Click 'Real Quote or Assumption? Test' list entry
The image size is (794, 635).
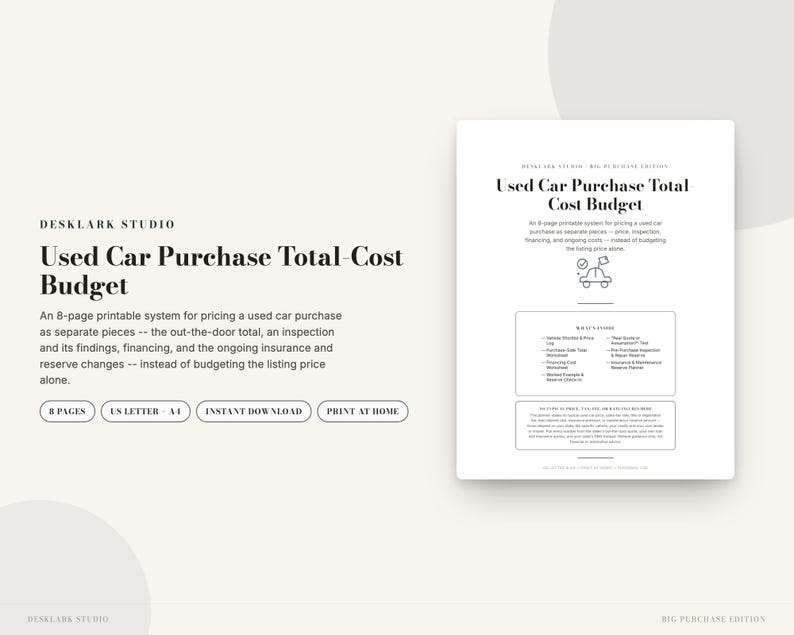click(x=627, y=340)
